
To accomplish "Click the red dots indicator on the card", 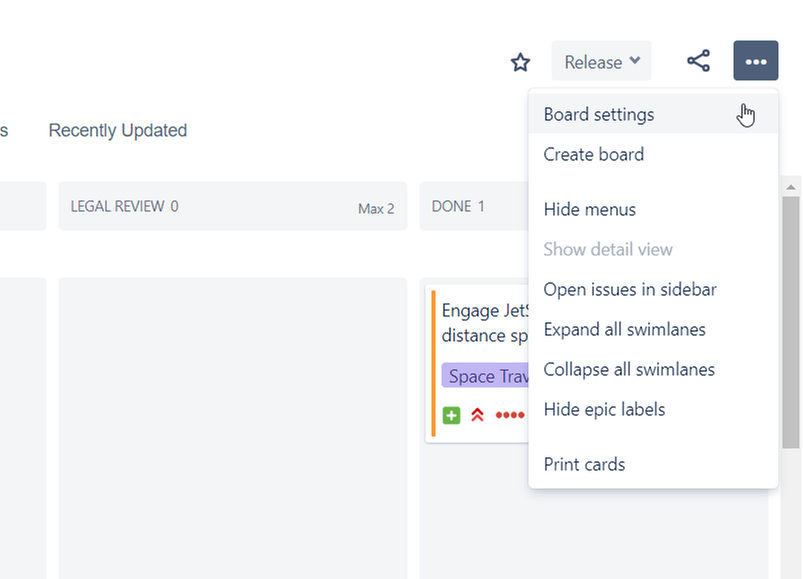I will pyautogui.click(x=509, y=413).
